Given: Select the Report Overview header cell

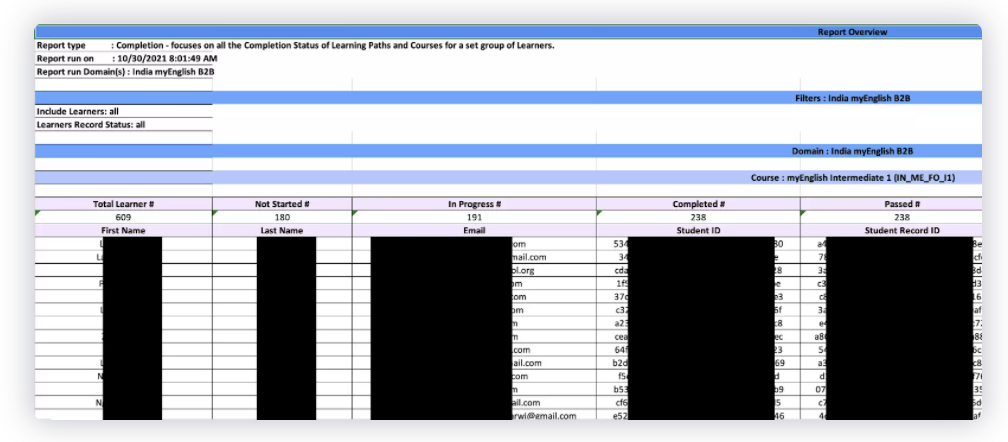Looking at the screenshot, I should tap(852, 32).
